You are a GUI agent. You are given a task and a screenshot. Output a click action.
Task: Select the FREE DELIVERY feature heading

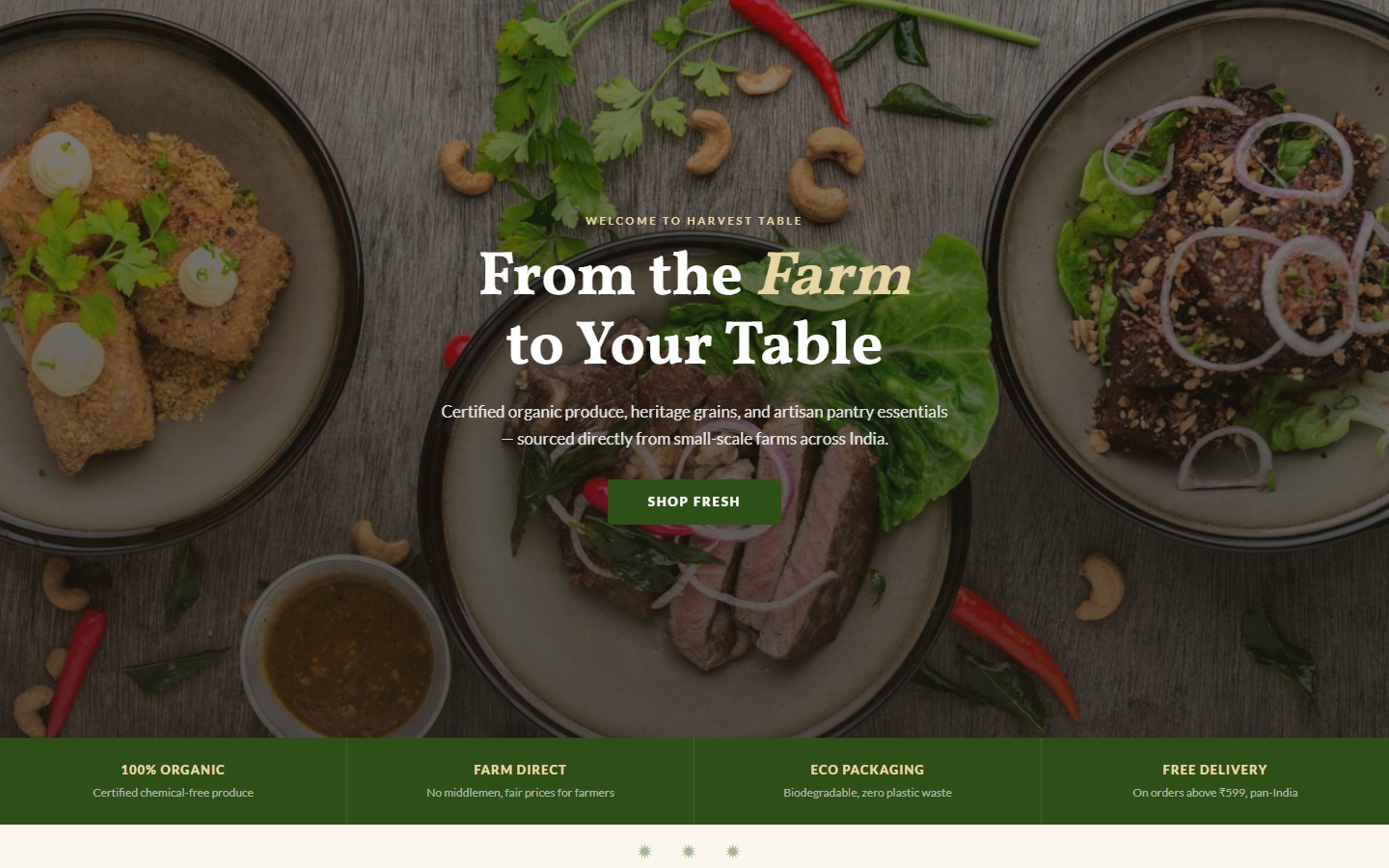pos(1214,770)
